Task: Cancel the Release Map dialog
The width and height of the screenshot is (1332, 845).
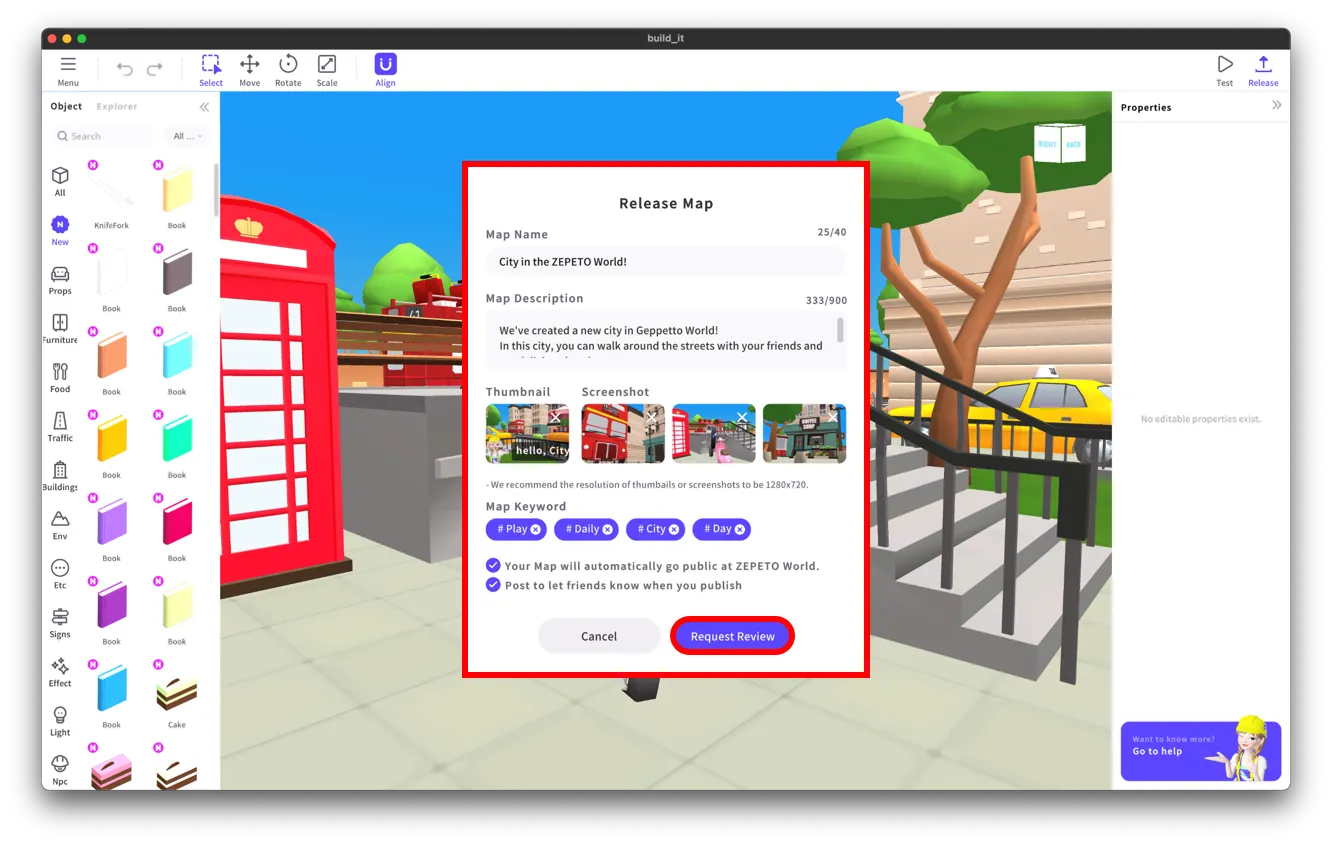Action: coord(599,636)
